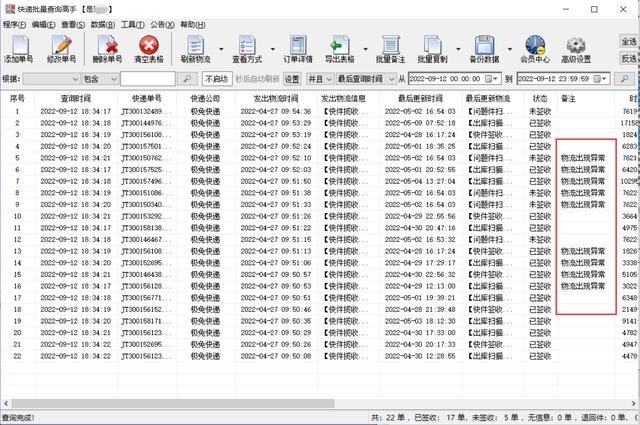Sort by the 状态 column header
Viewport: 640px width, 425px height.
(x=540, y=98)
